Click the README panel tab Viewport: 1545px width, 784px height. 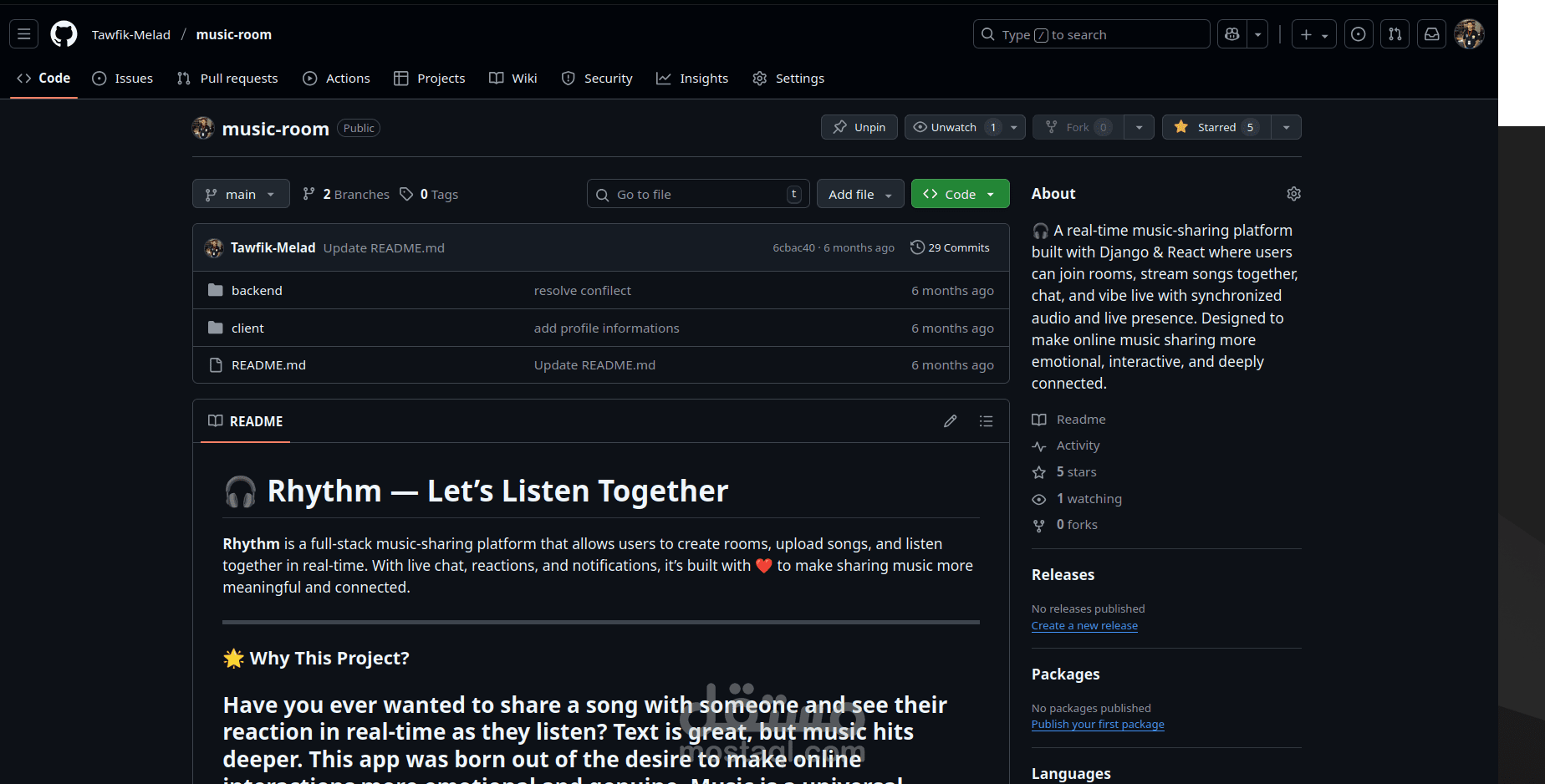(x=245, y=421)
